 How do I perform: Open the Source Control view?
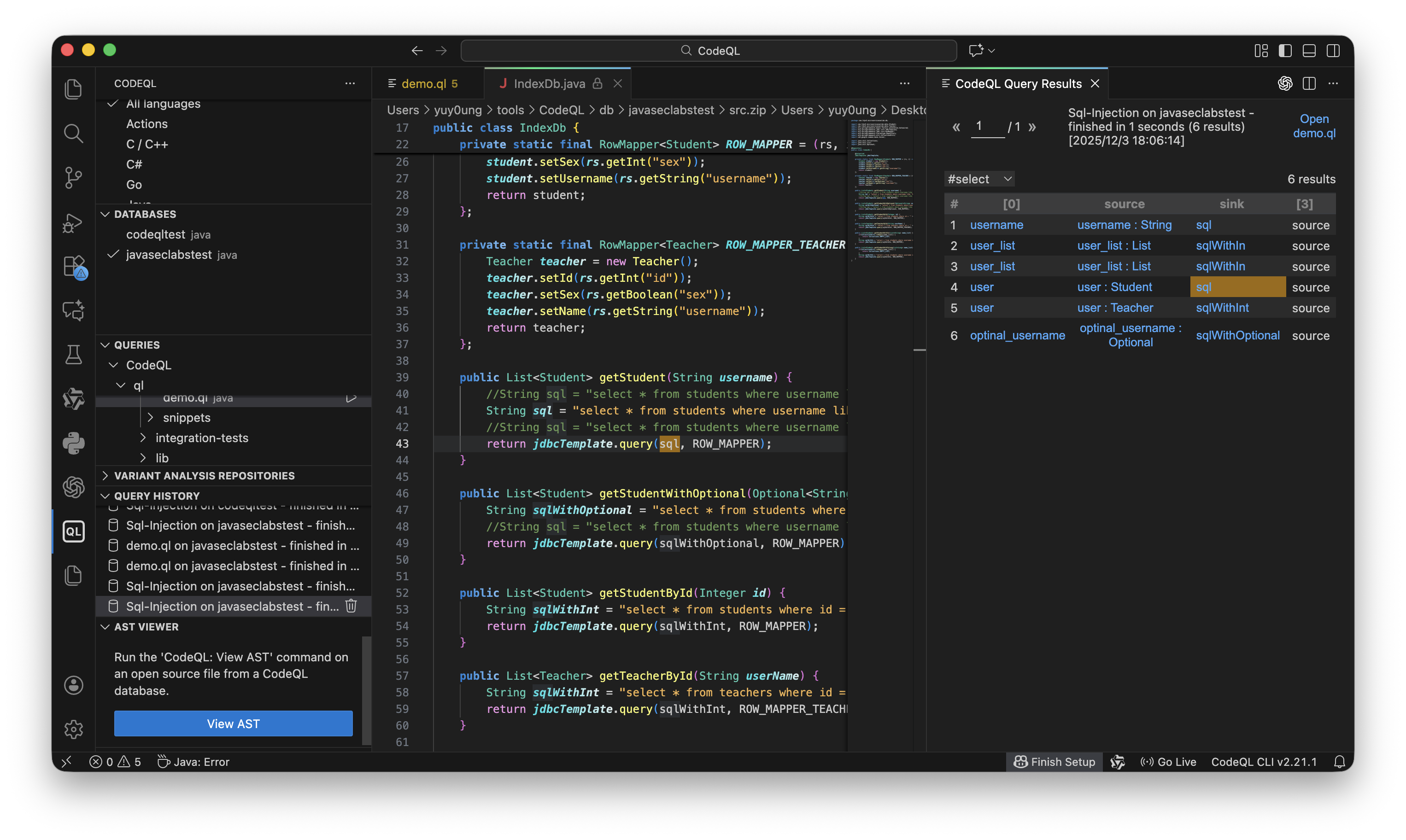coord(74,178)
